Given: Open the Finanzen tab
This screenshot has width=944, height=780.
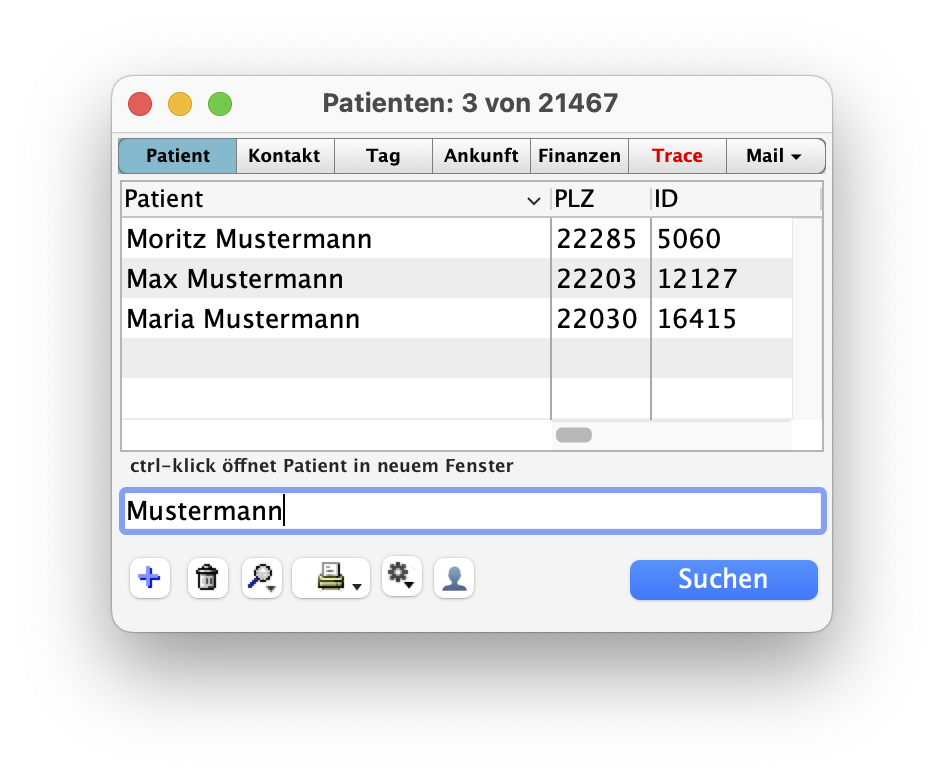Looking at the screenshot, I should pos(579,156).
